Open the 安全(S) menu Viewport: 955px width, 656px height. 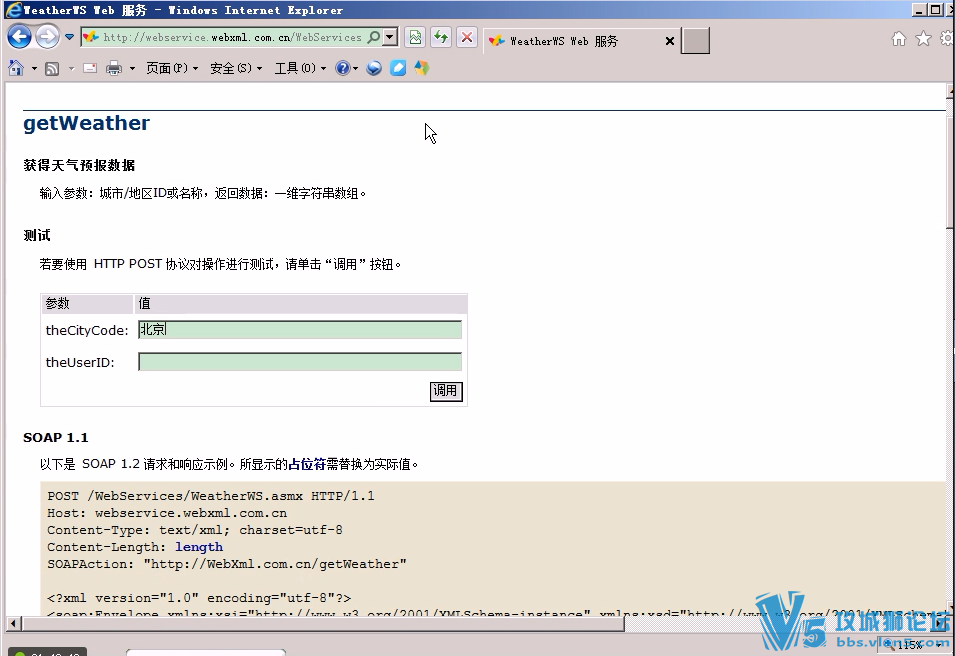pyautogui.click(x=236, y=68)
